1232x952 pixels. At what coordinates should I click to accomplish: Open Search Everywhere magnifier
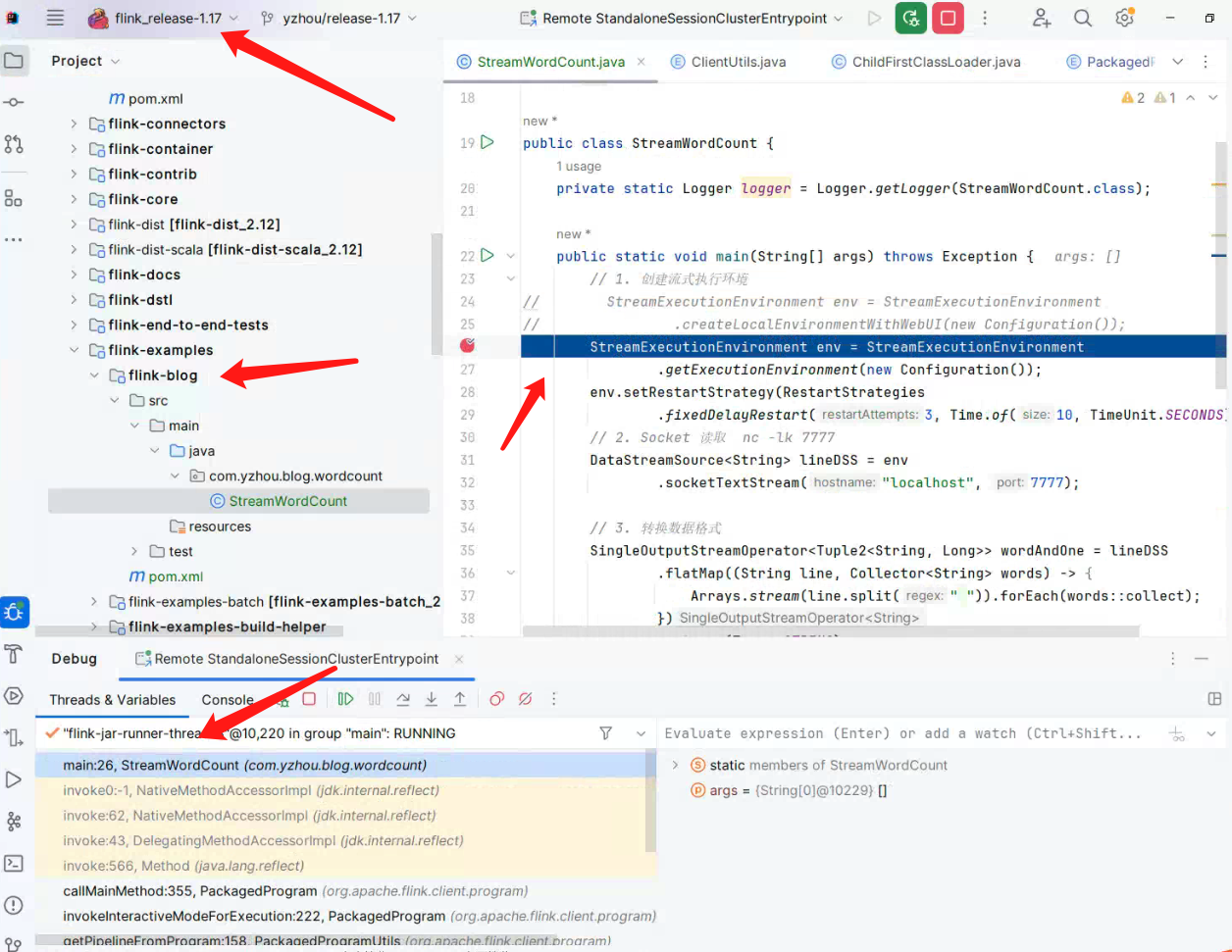[x=1082, y=18]
